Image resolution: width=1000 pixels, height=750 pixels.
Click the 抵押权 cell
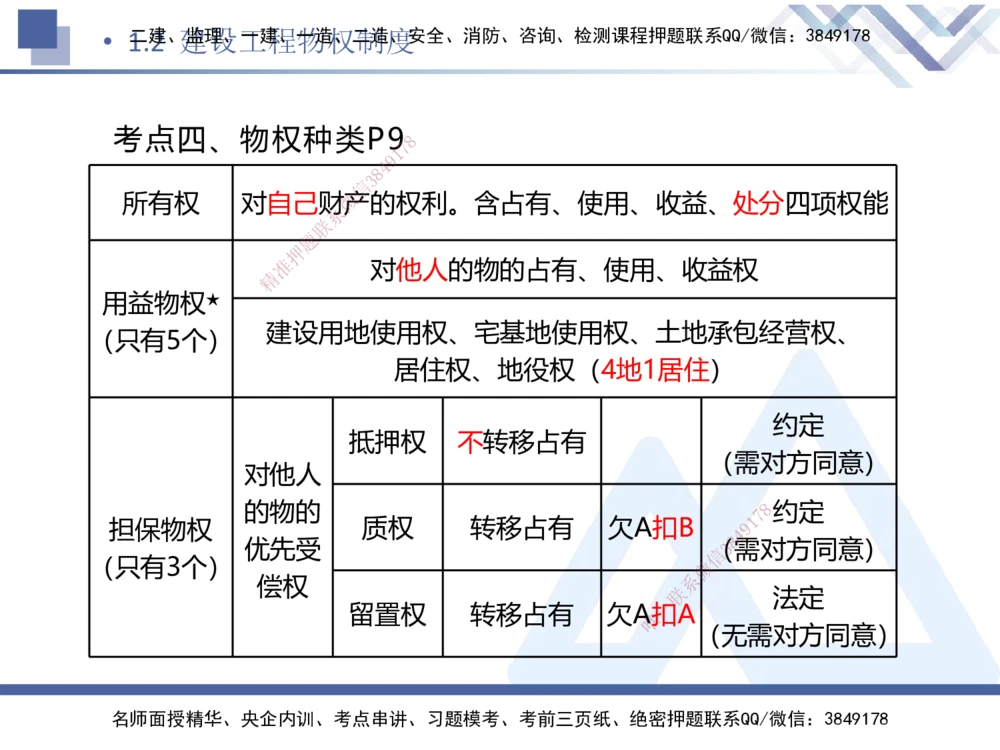tap(386, 440)
